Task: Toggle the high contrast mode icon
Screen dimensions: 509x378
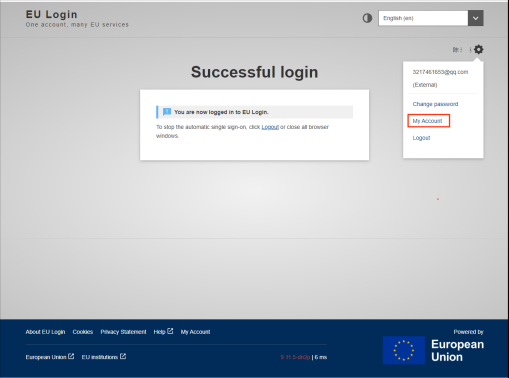Action: pos(367,18)
